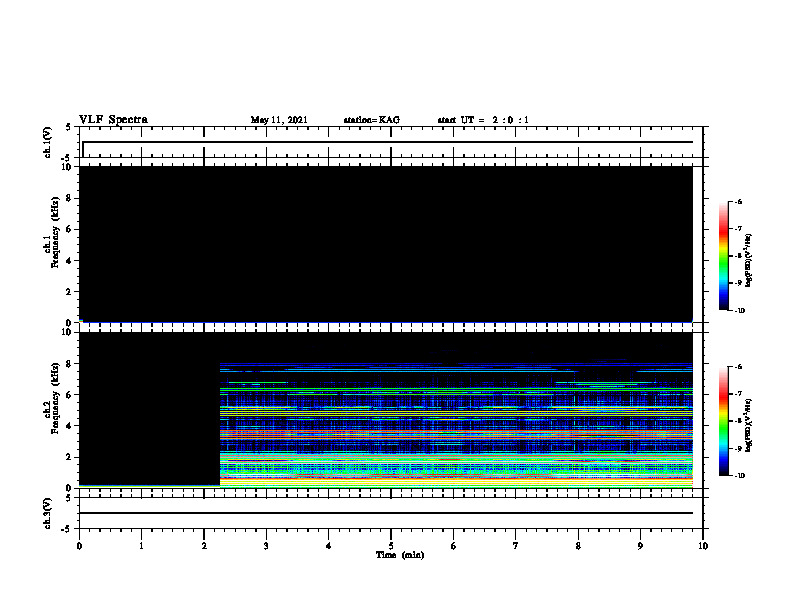Image resolution: width=792 pixels, height=612 pixels.
Task: Click the ch.1 black spectrogram panel
Action: 386,244
